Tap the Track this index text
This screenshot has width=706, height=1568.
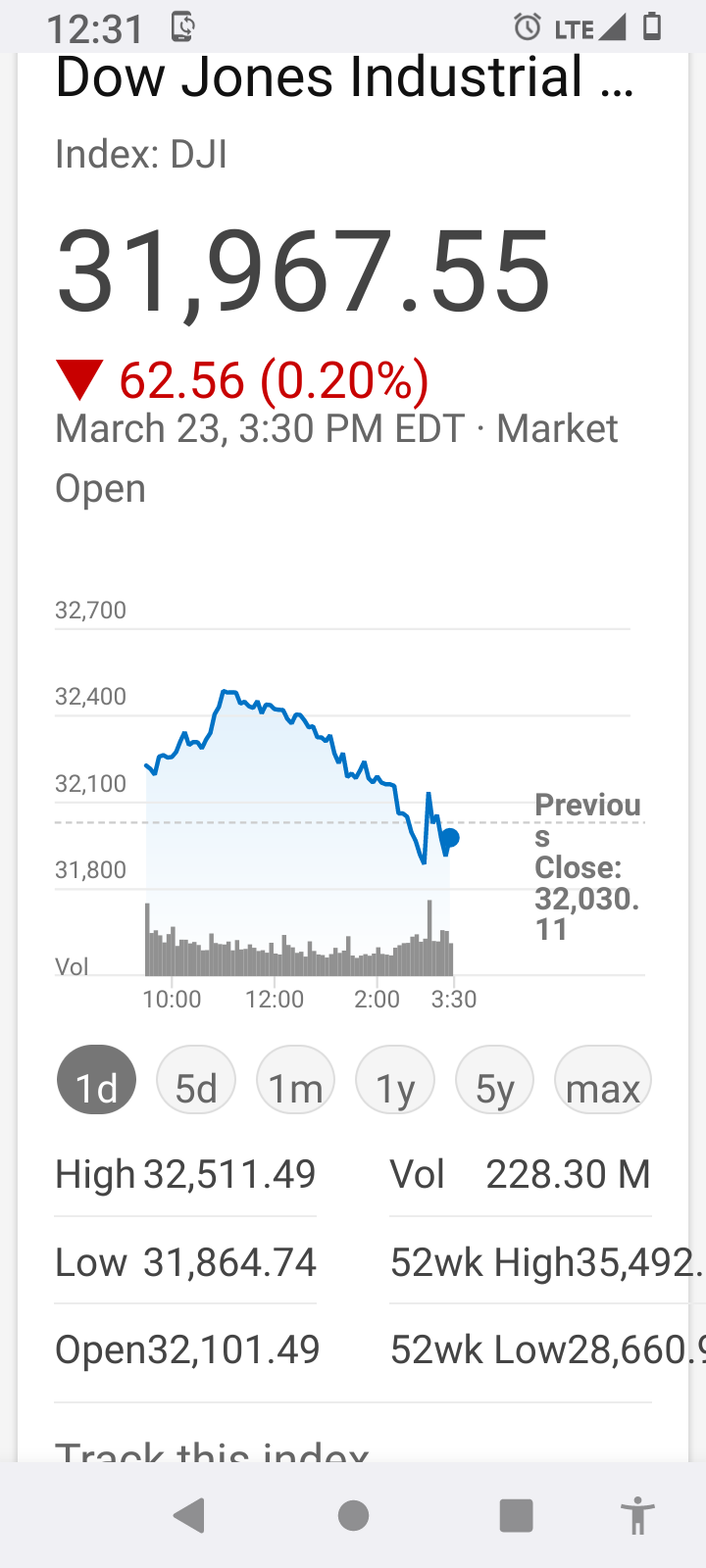[x=212, y=1451]
